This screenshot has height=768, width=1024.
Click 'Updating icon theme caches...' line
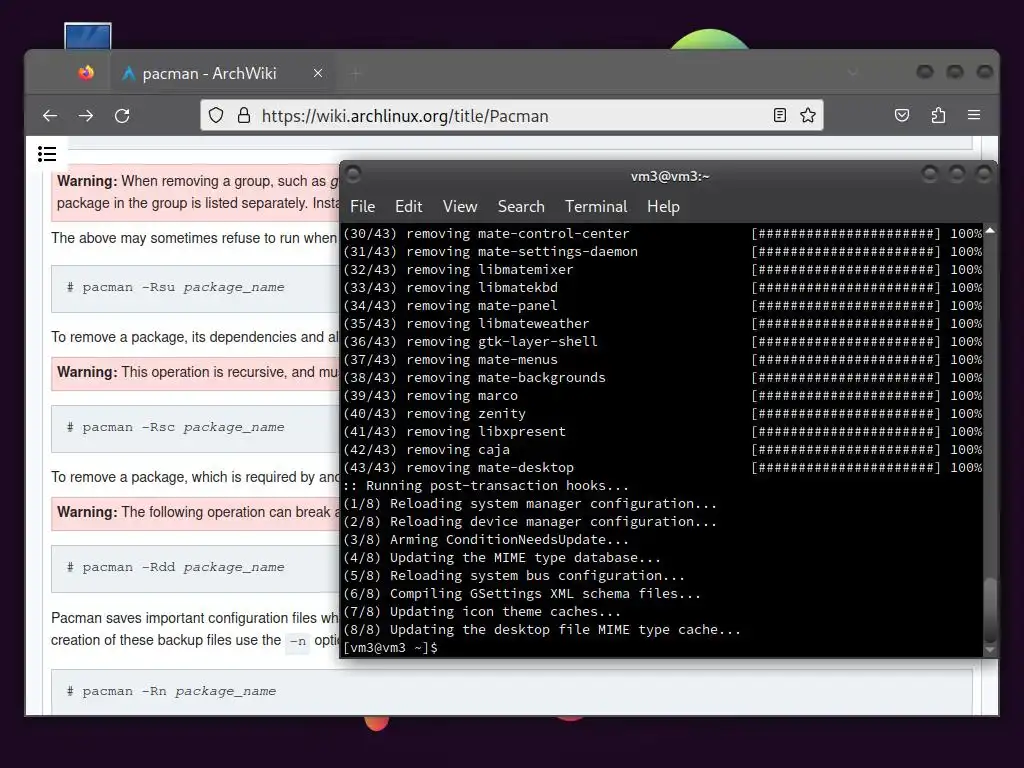pyautogui.click(x=482, y=612)
